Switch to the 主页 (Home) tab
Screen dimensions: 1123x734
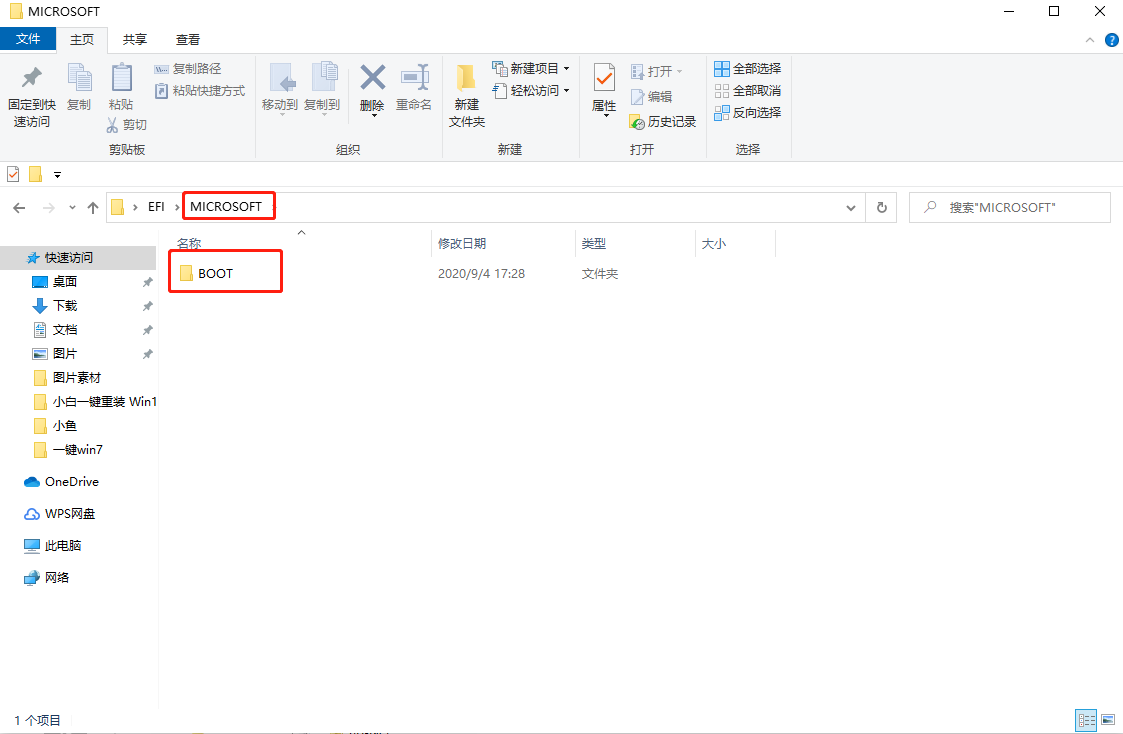click(82, 40)
